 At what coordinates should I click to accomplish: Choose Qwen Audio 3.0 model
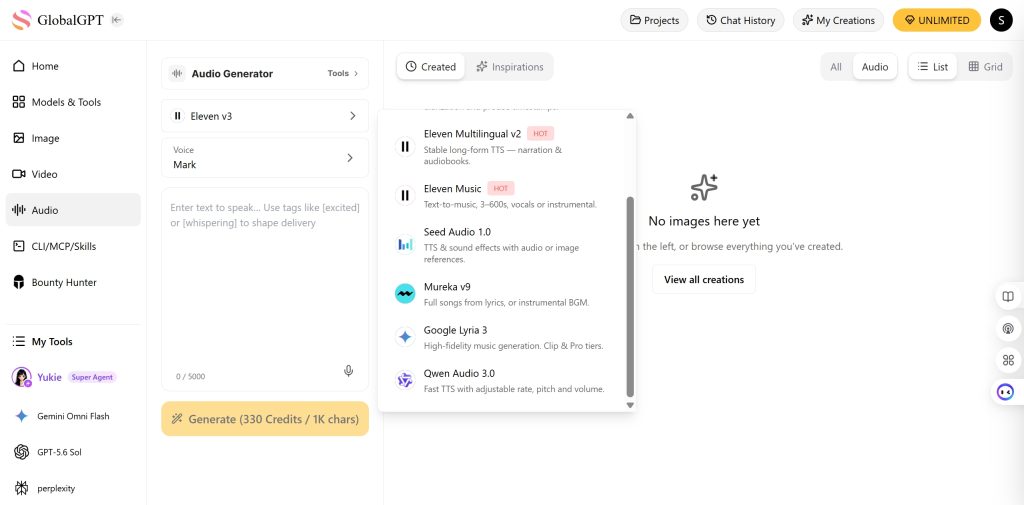(x=502, y=381)
